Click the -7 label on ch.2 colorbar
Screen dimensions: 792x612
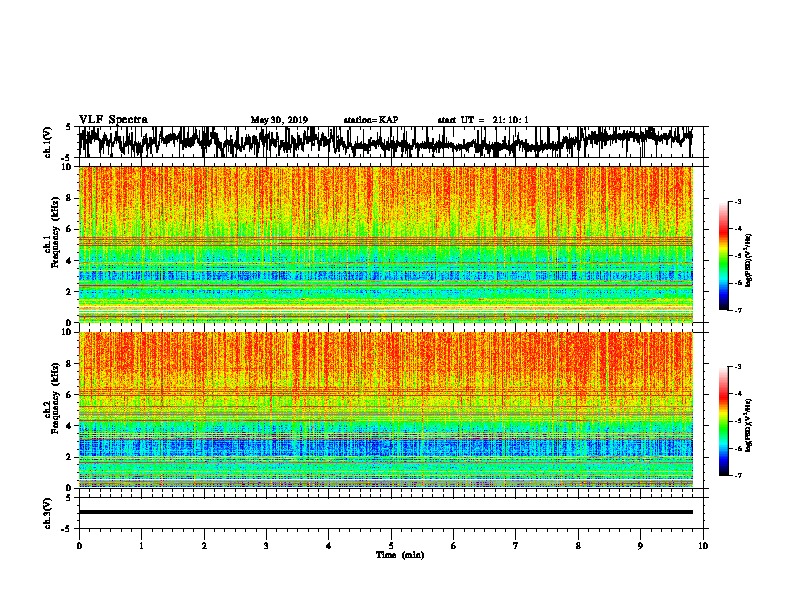[x=736, y=475]
